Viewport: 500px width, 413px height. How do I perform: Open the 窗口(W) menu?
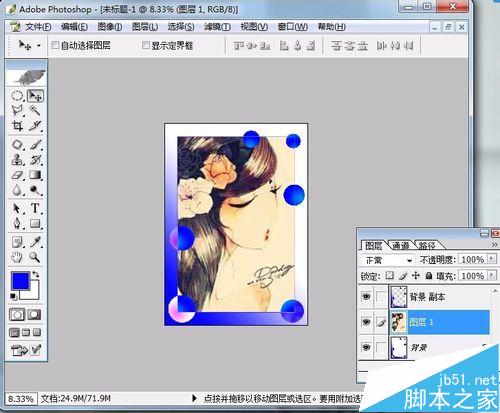[x=293, y=27]
